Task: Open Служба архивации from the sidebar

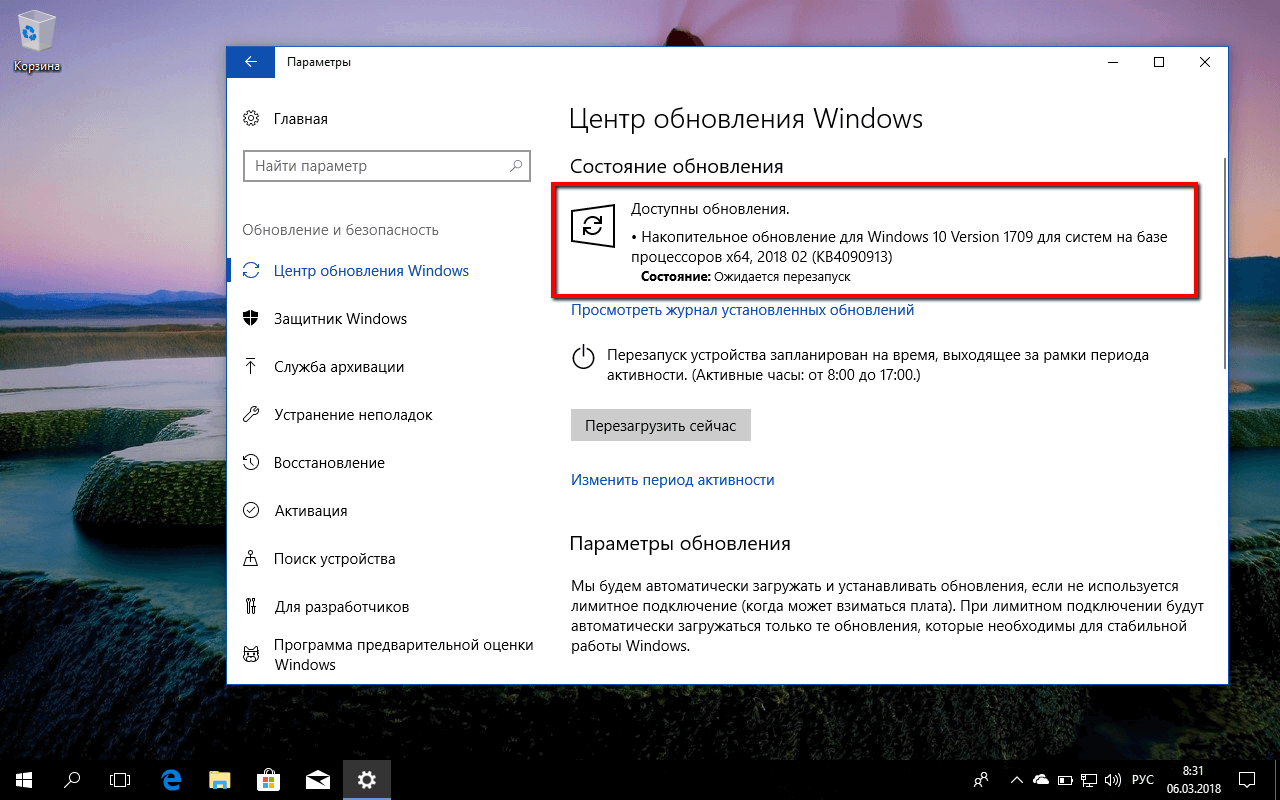Action: (251, 366)
